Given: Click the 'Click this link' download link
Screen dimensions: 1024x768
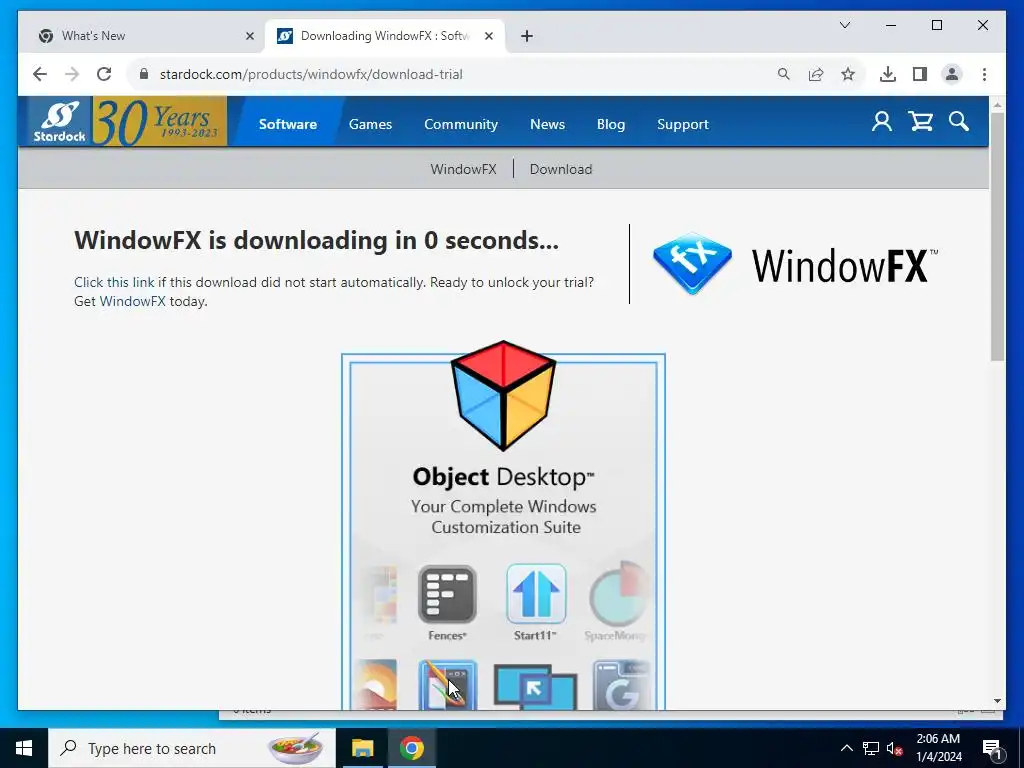Looking at the screenshot, I should click(x=114, y=282).
